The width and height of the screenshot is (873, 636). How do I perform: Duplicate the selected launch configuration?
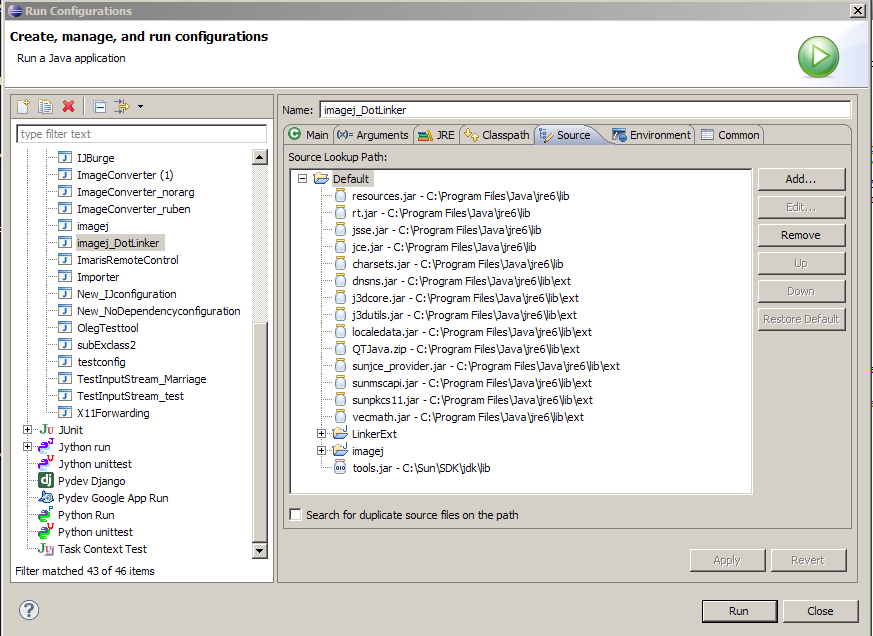click(44, 106)
